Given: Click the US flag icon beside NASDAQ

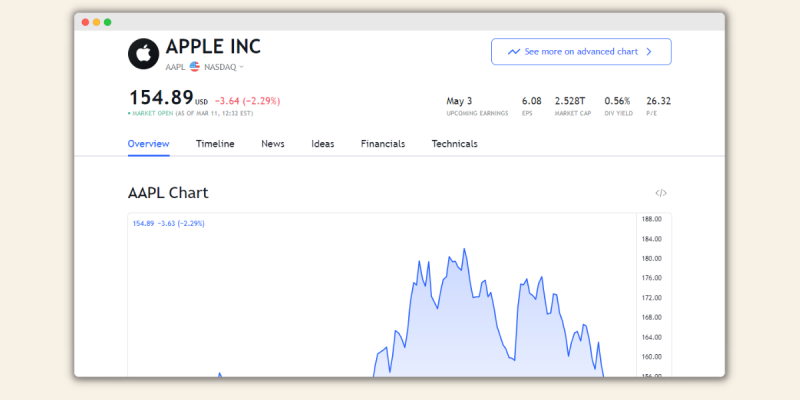Looking at the screenshot, I should point(194,67).
